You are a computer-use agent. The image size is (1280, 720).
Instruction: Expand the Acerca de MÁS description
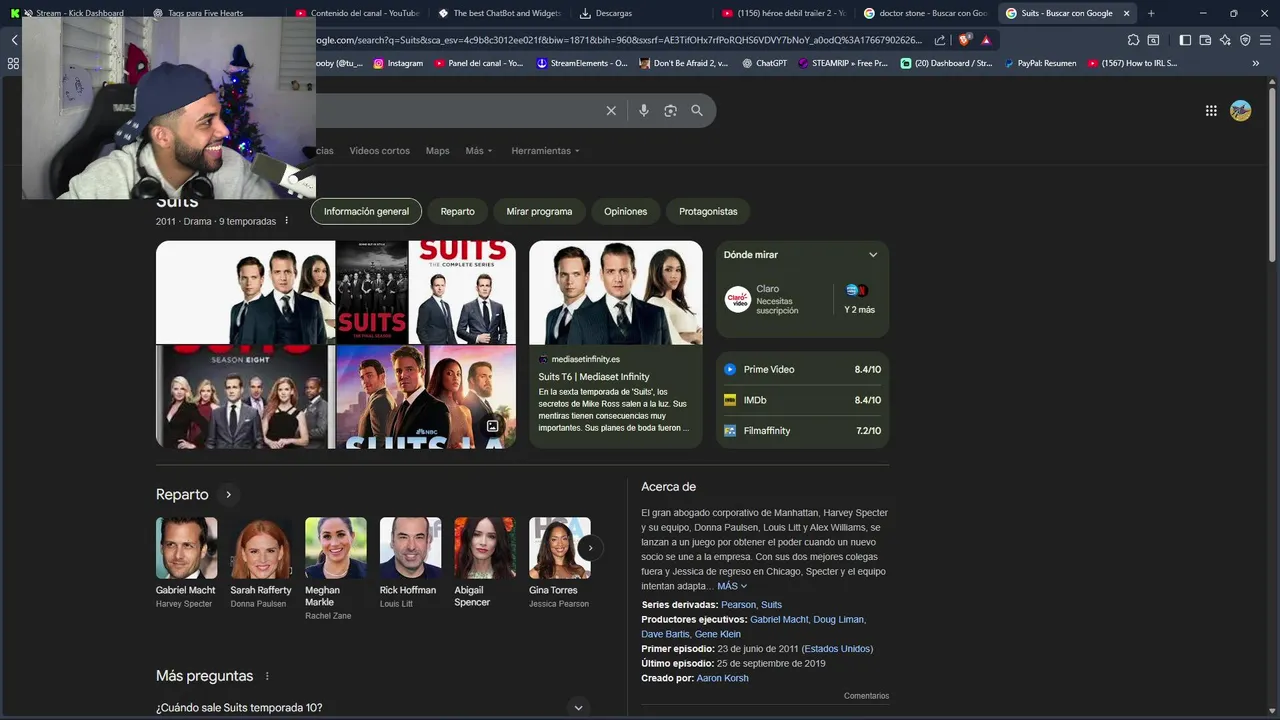(732, 586)
